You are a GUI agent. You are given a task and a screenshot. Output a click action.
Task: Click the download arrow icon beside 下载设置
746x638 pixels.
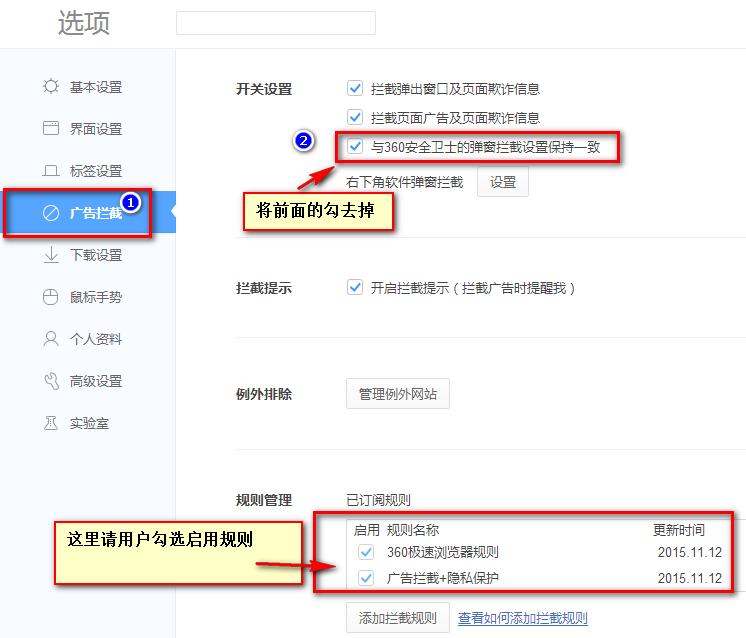click(51, 255)
